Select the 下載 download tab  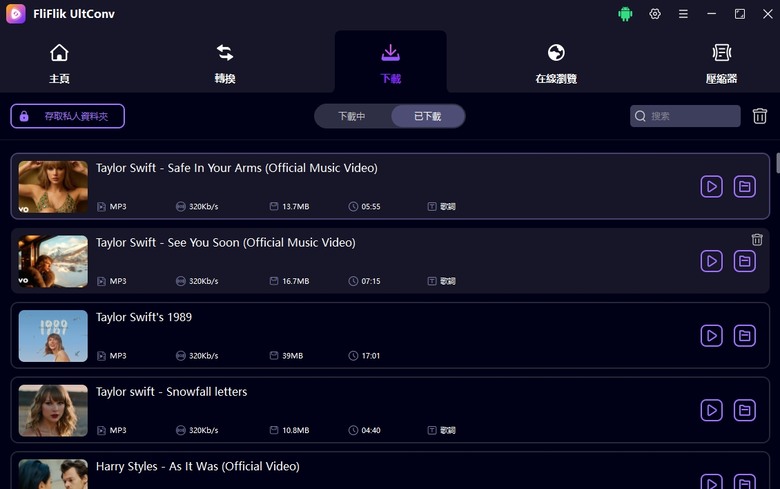point(390,64)
